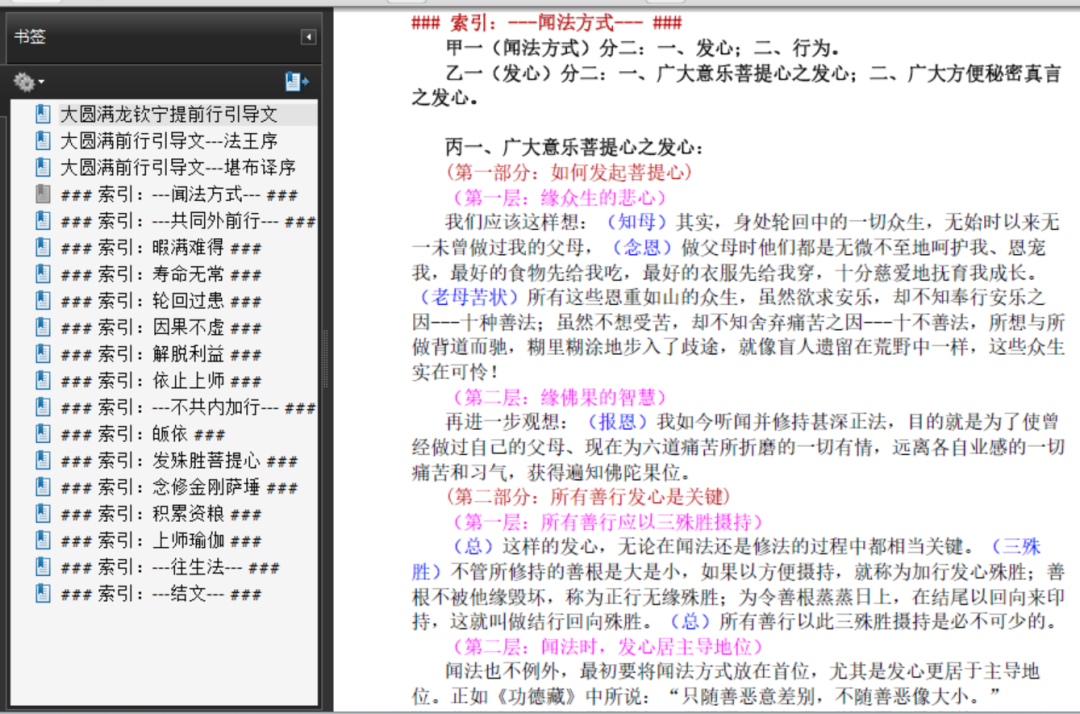Open bookmark 索引：发殊胜菩提心
This screenshot has width=1080, height=714.
coord(179,461)
